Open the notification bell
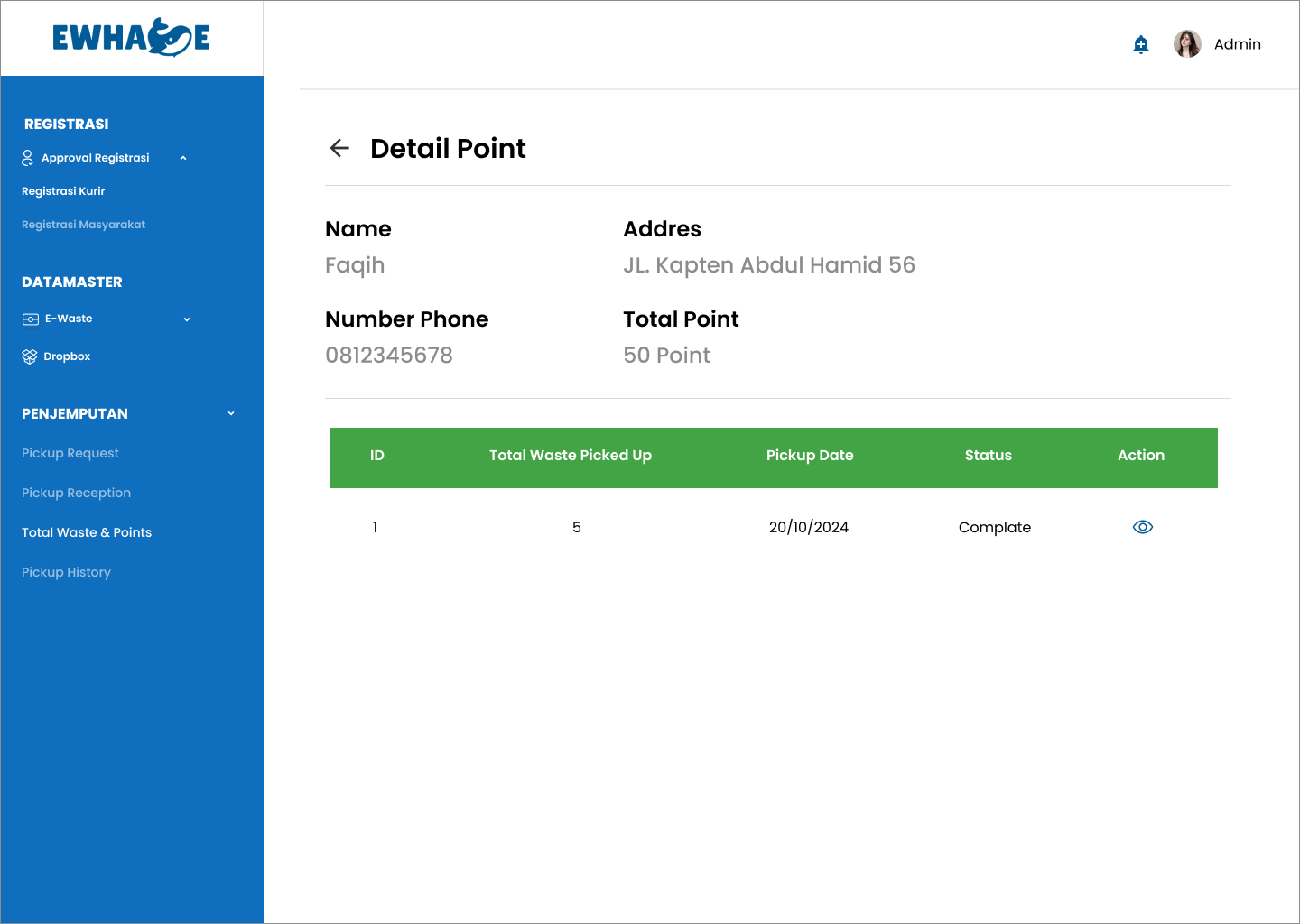The width and height of the screenshot is (1300, 924). (1141, 44)
